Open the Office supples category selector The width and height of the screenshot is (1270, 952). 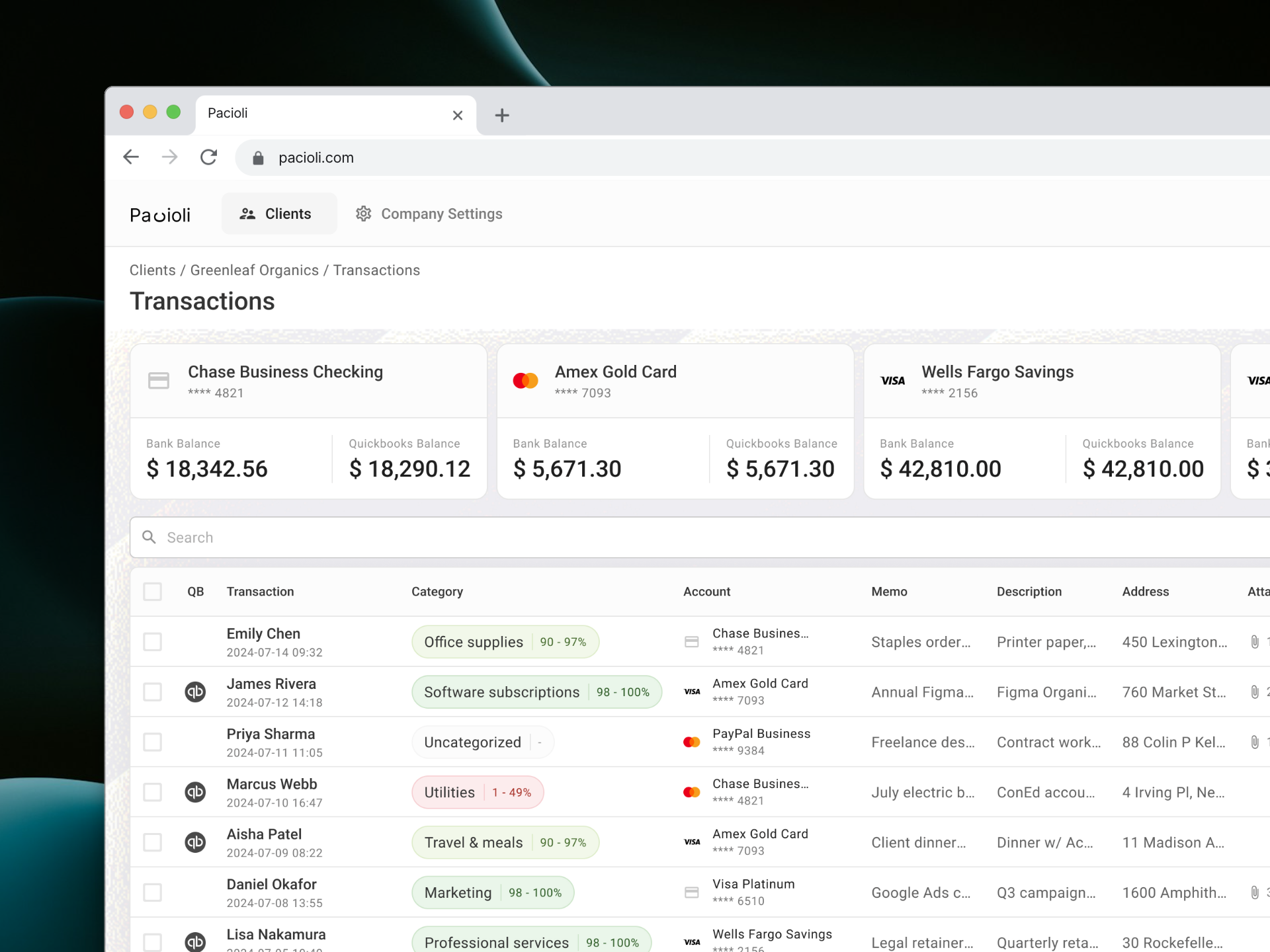pos(505,642)
